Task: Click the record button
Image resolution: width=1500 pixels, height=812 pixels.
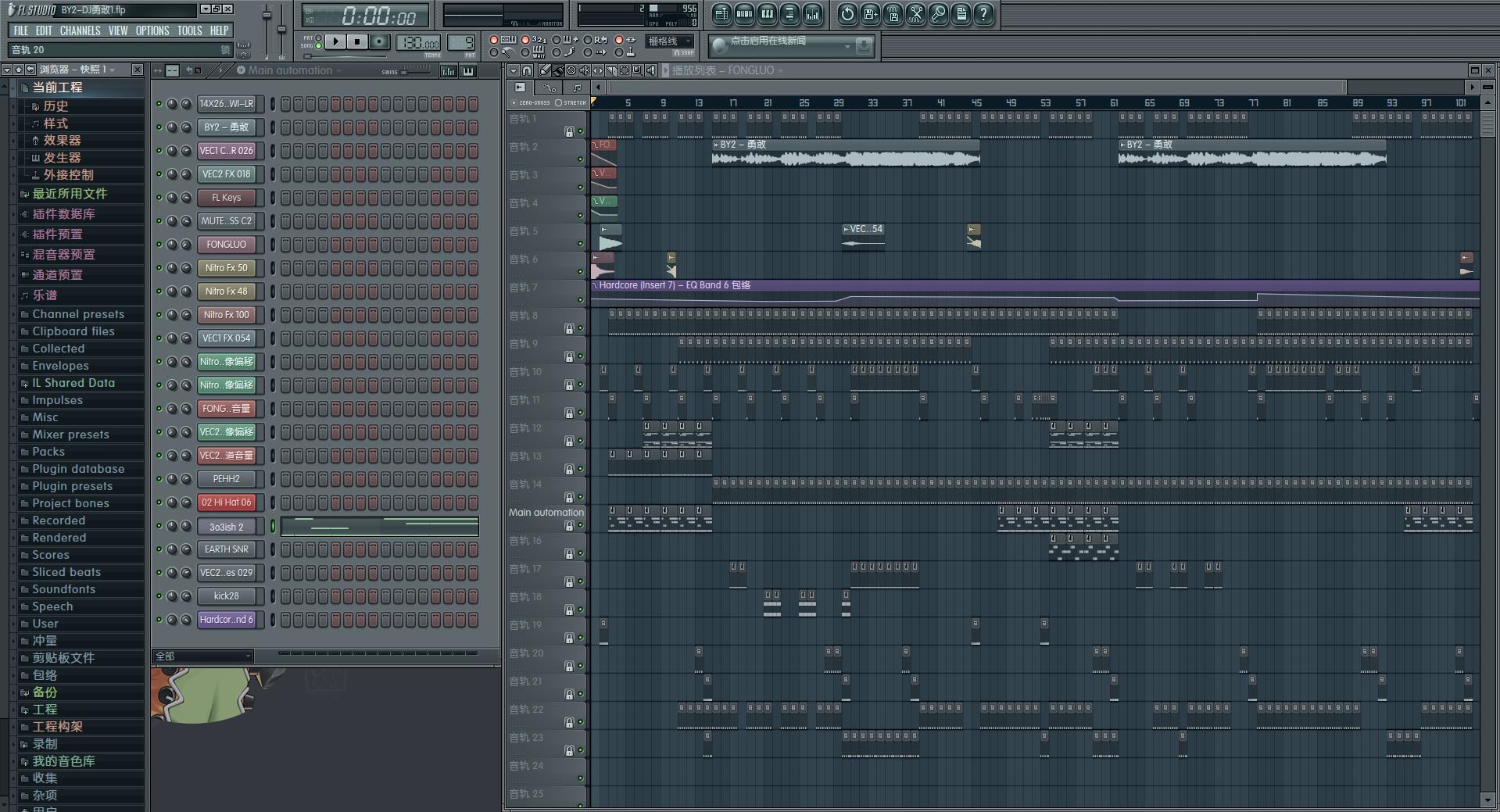Action: click(378, 41)
